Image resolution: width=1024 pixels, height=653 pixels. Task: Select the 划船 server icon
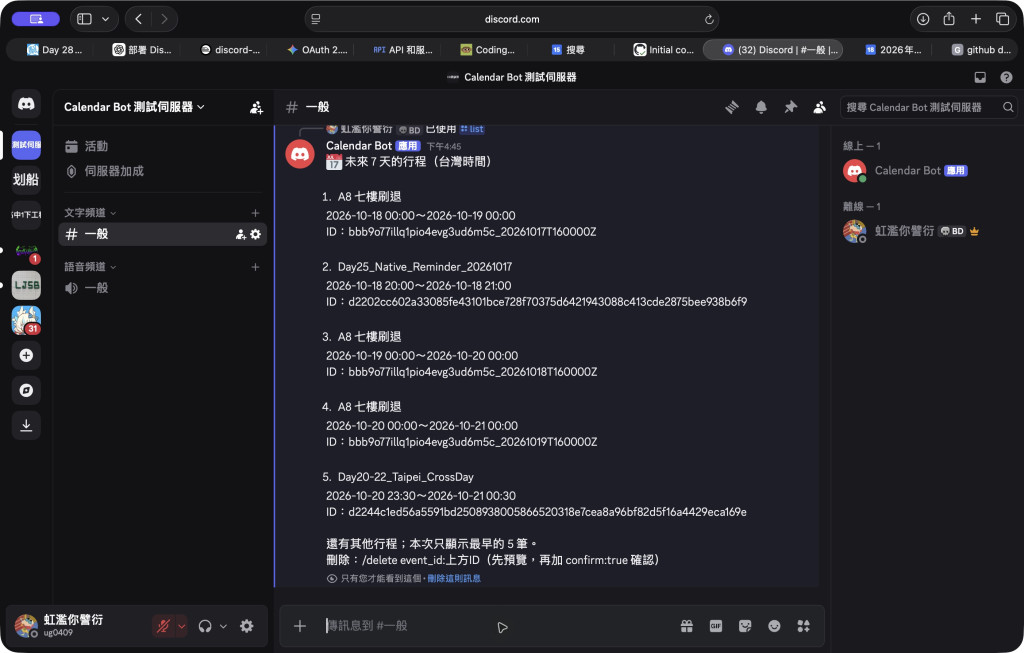[x=26, y=179]
